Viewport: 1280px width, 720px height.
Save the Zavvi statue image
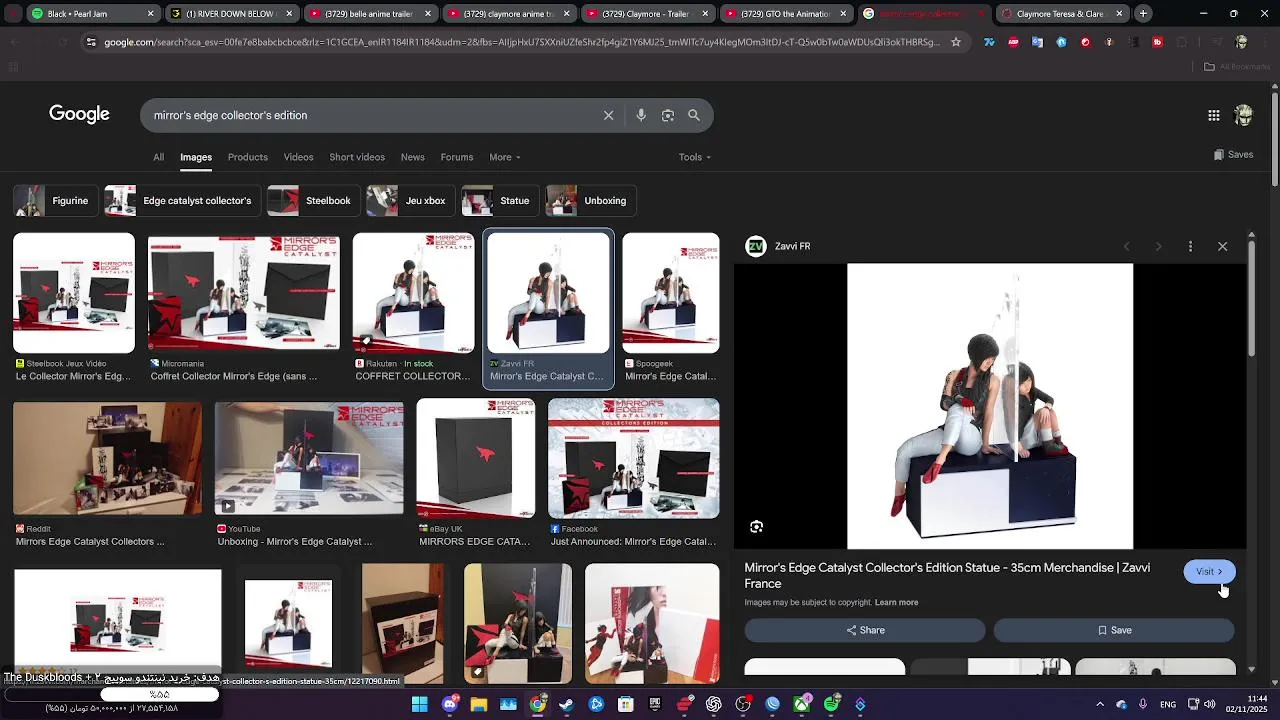(x=1114, y=630)
